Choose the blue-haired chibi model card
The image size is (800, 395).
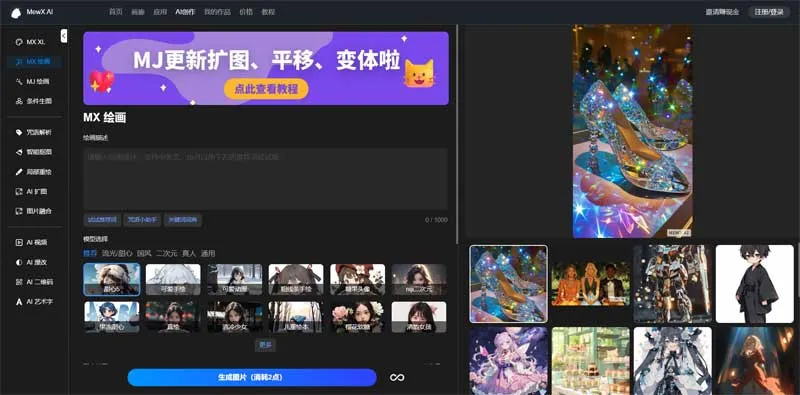[x=112, y=317]
